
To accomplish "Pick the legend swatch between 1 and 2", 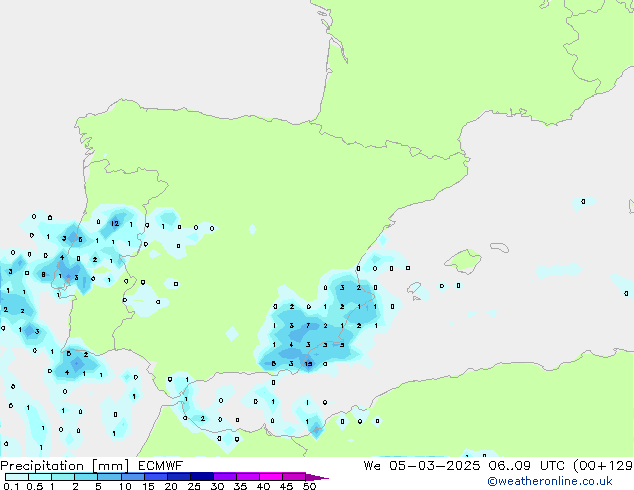I will pos(63,477).
